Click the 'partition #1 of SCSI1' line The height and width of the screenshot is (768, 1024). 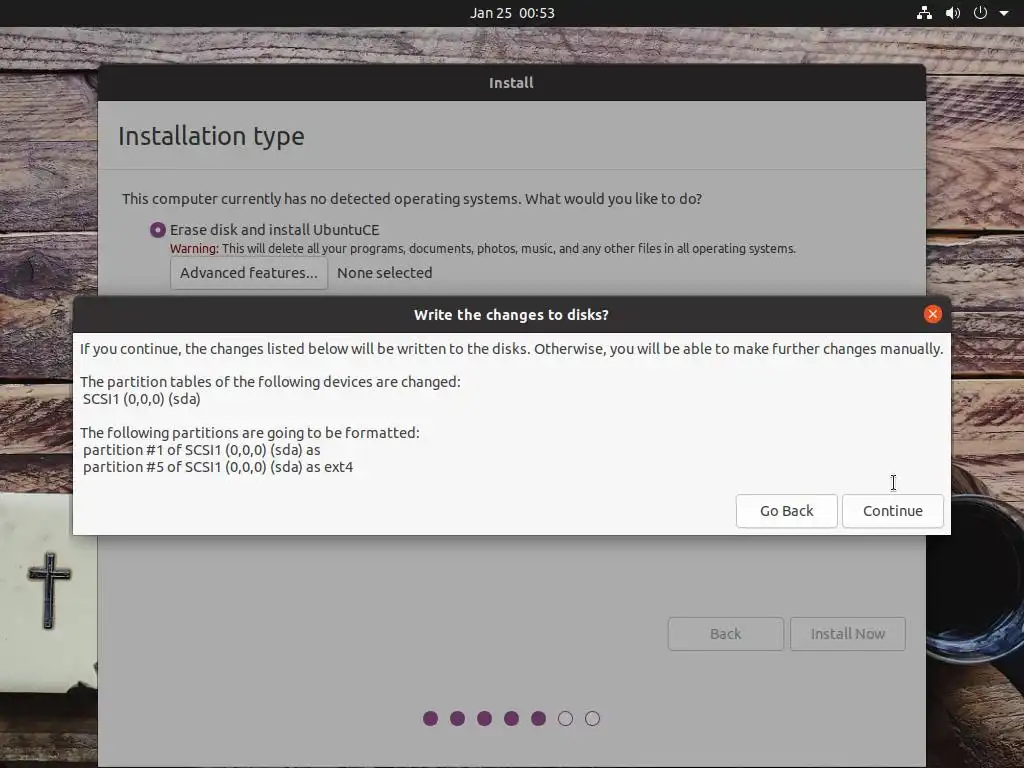(x=202, y=450)
